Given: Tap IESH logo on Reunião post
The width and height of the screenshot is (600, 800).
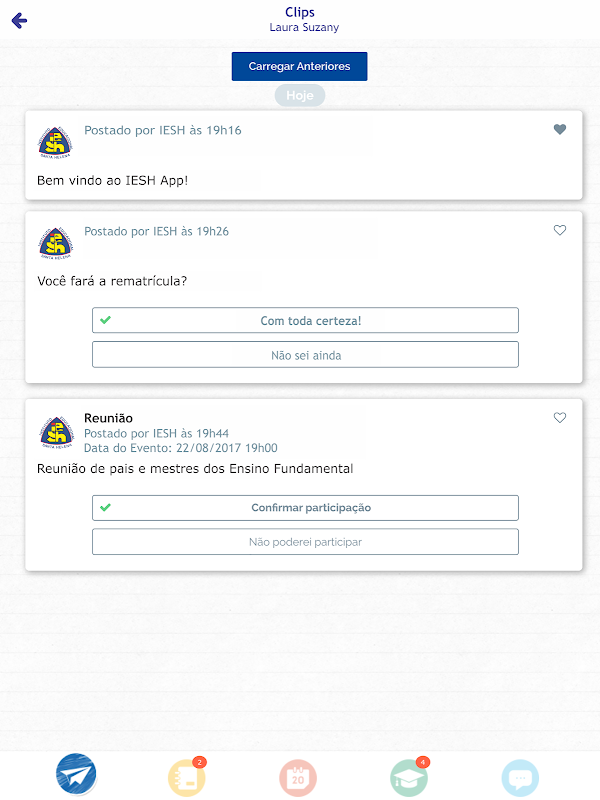Looking at the screenshot, I should click(56, 432).
